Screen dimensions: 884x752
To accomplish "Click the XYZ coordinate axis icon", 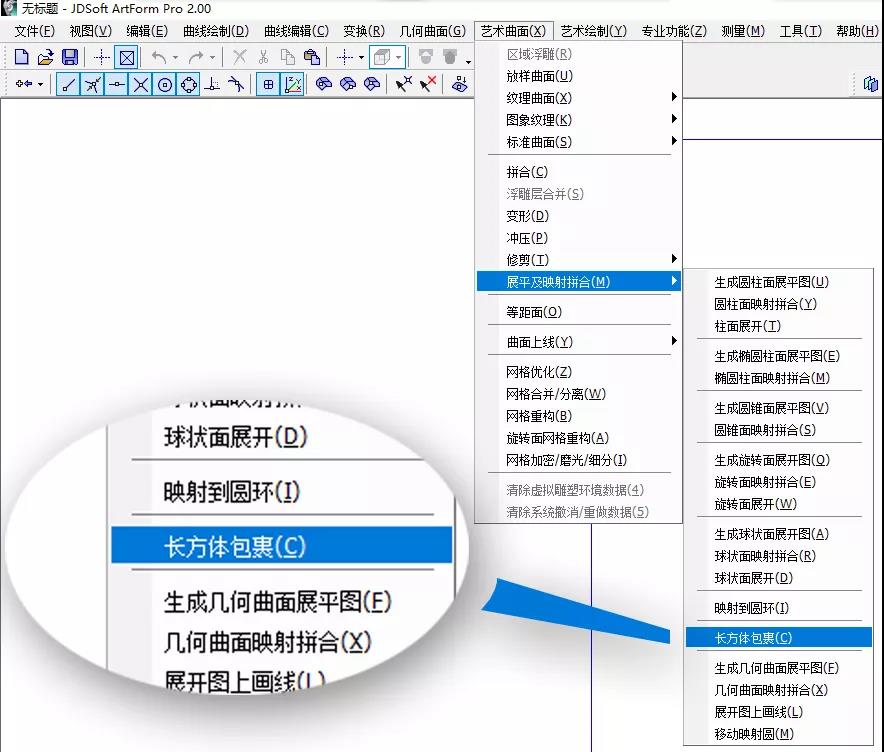I will pyautogui.click(x=293, y=85).
